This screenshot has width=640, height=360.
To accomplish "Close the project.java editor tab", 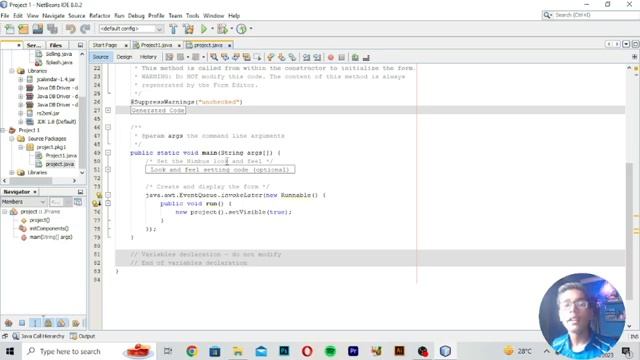I will (x=230, y=45).
